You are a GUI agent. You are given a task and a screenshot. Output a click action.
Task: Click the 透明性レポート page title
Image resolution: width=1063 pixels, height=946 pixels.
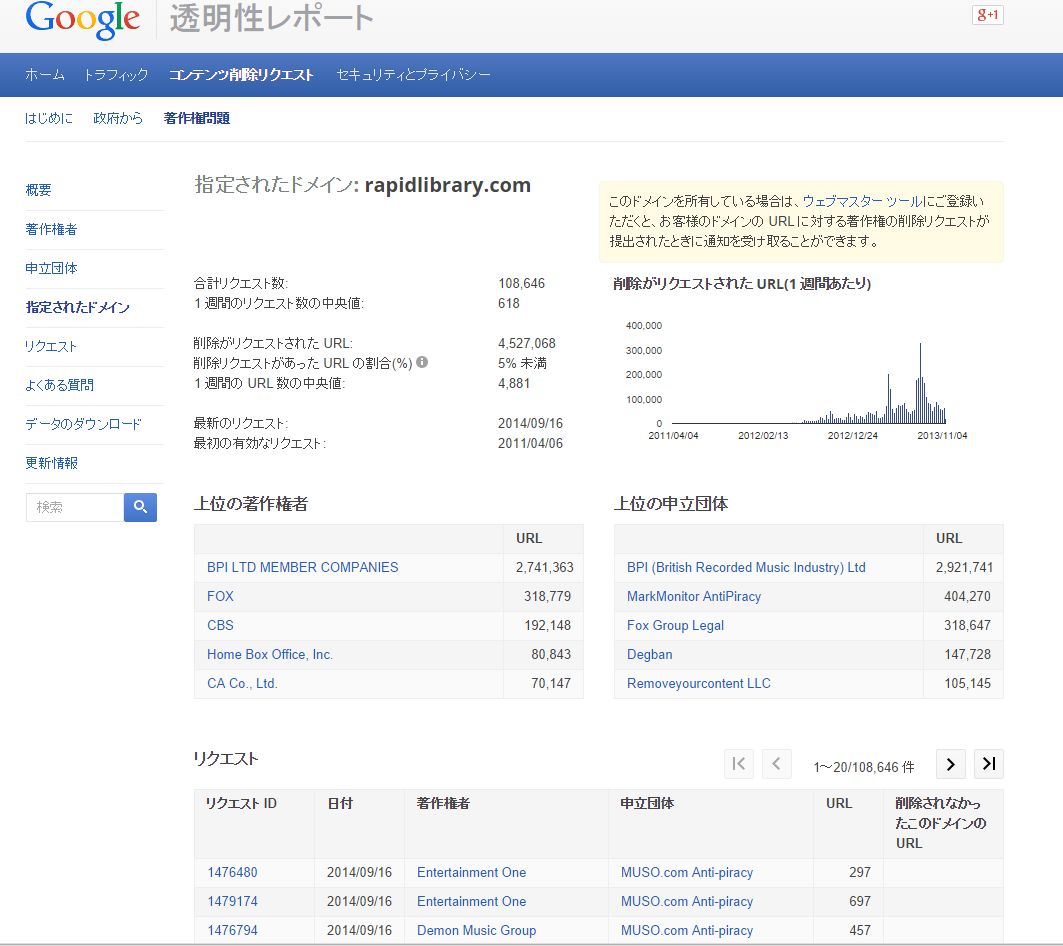pos(271,18)
